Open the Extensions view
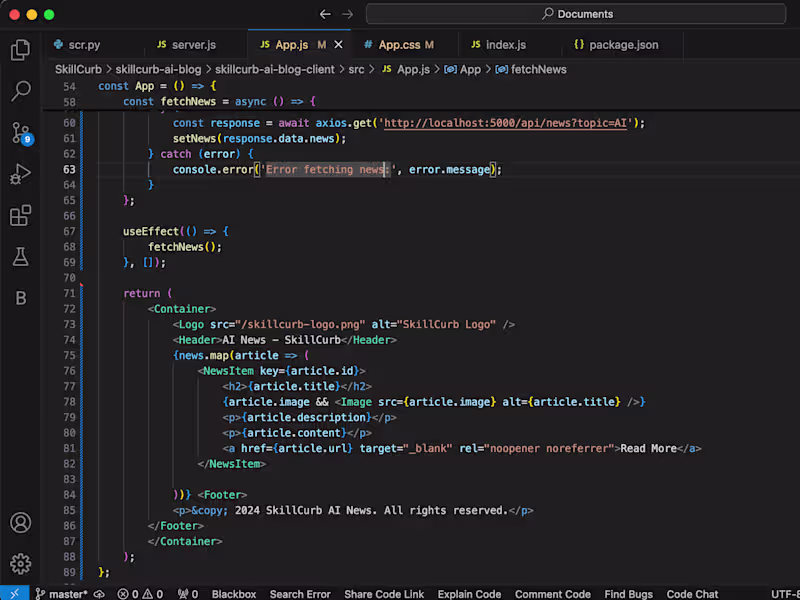 coord(20,216)
